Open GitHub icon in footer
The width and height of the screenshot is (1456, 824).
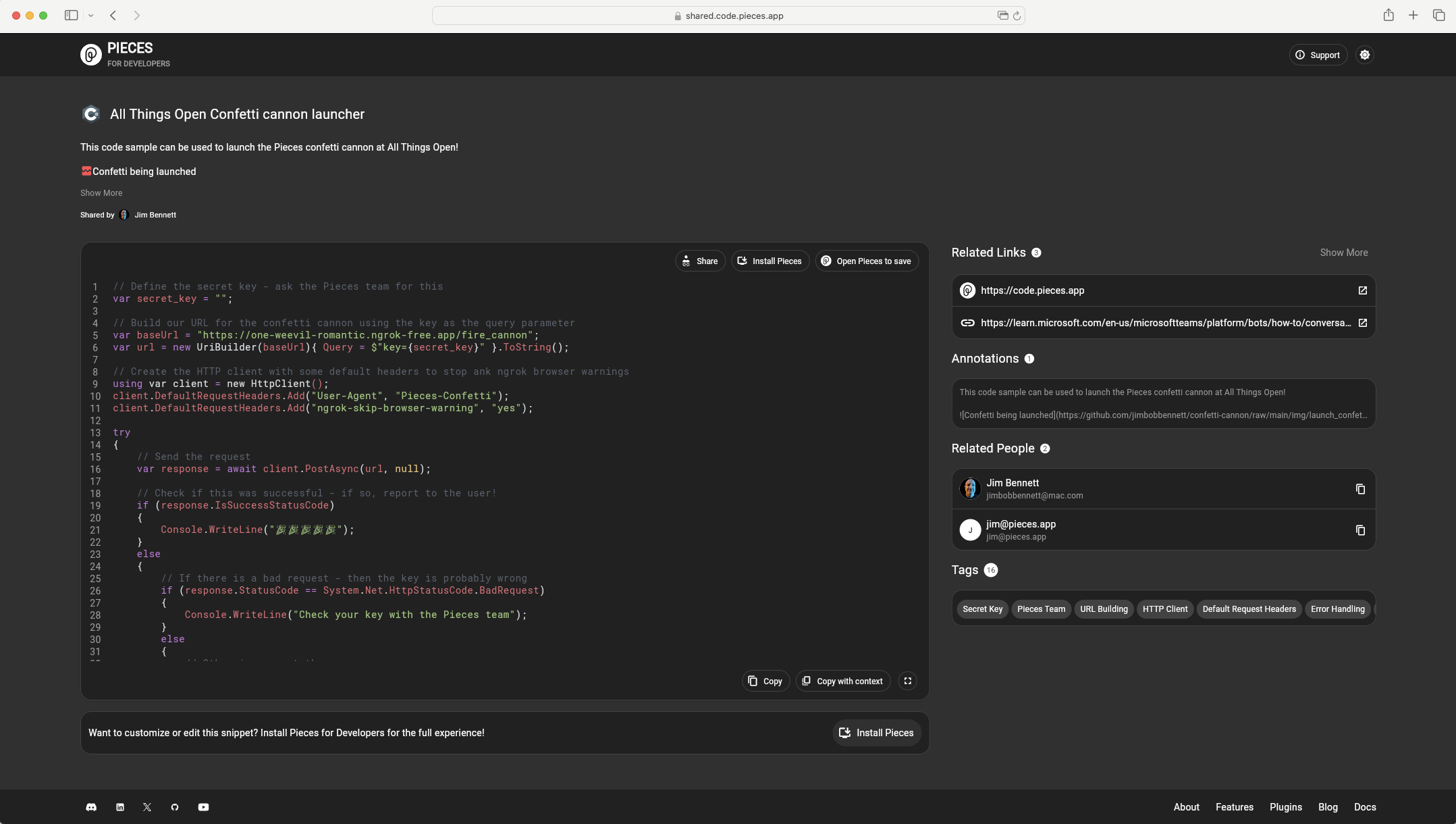[x=175, y=807]
